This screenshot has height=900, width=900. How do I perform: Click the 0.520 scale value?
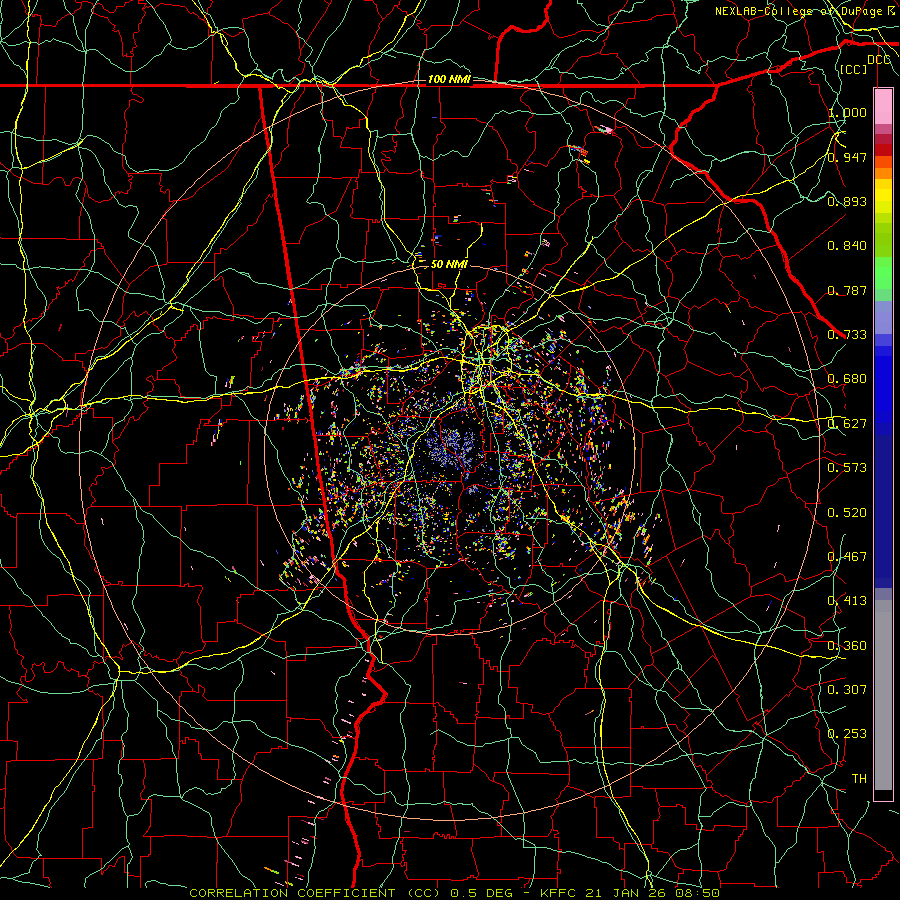(x=847, y=513)
